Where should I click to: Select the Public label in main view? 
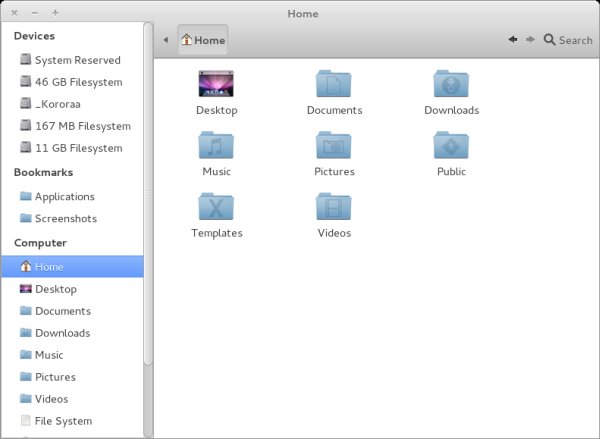pyautogui.click(x=452, y=171)
